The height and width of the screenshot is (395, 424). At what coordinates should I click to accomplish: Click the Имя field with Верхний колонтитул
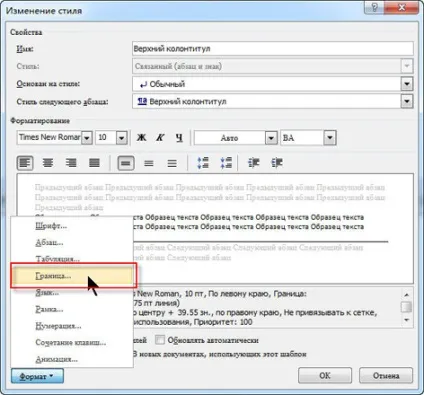[x=273, y=49]
